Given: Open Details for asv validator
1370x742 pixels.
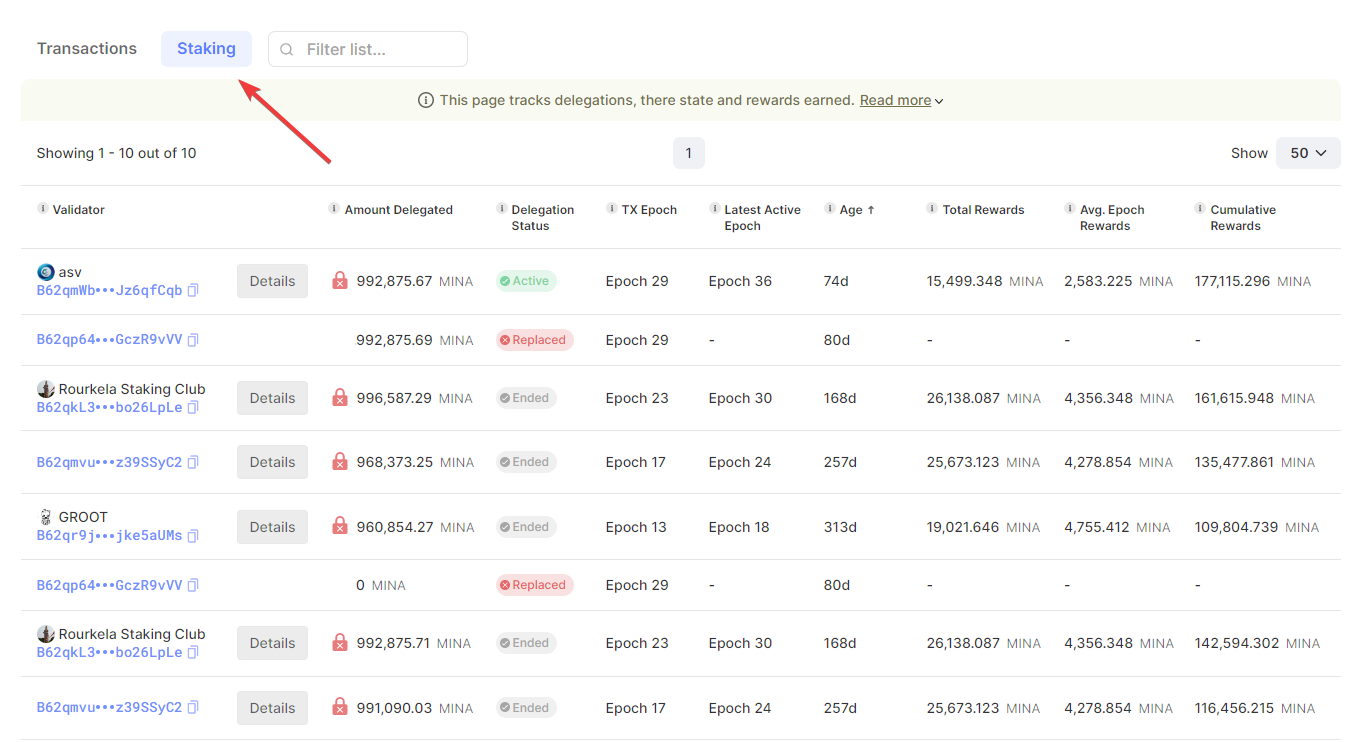Looking at the screenshot, I should point(272,281).
